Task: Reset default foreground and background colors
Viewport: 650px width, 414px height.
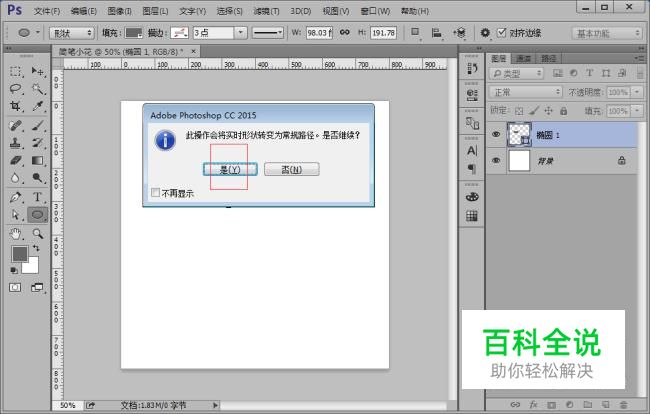Action: pyautogui.click(x=14, y=270)
